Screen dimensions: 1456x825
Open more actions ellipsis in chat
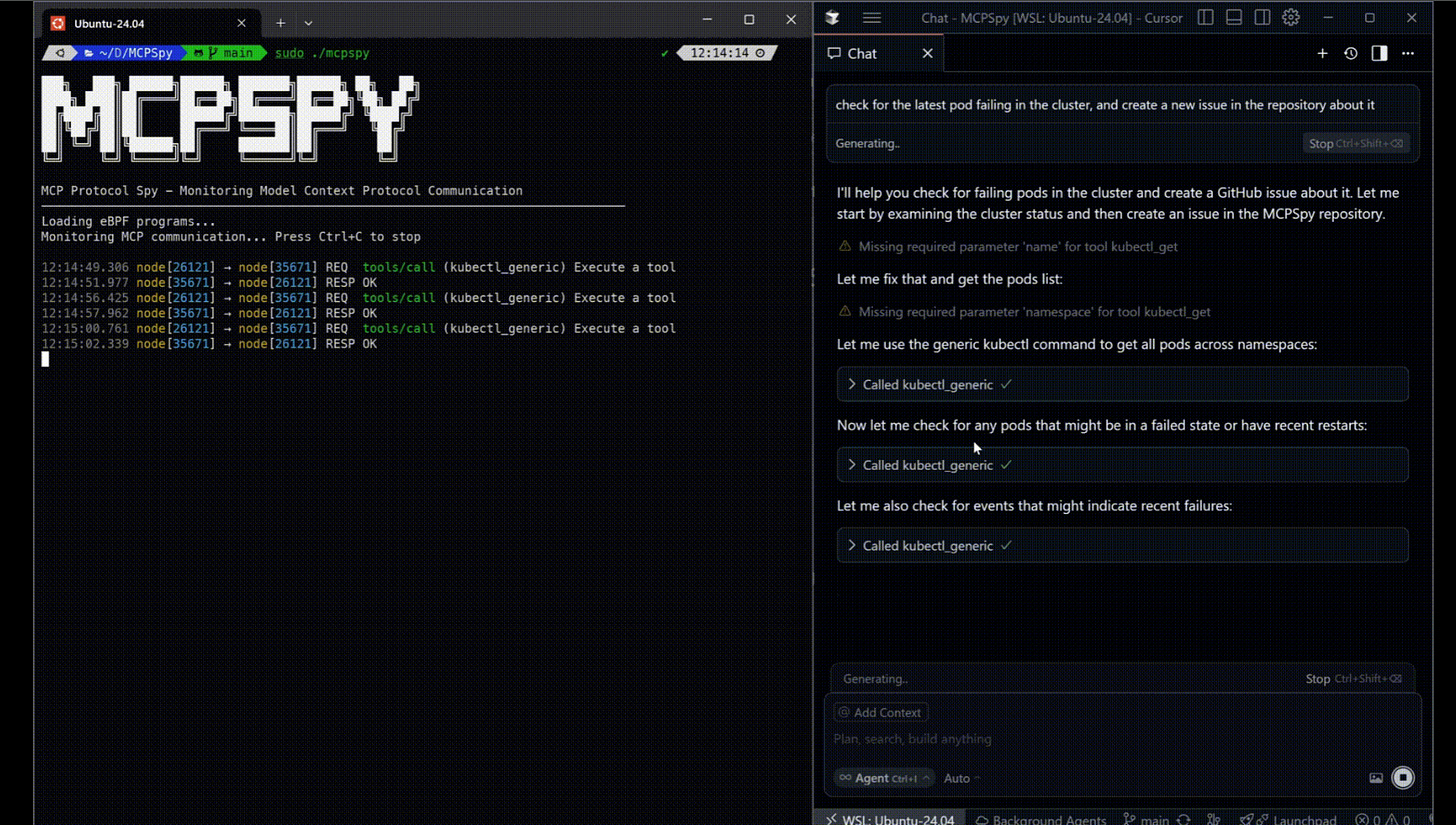click(1408, 54)
